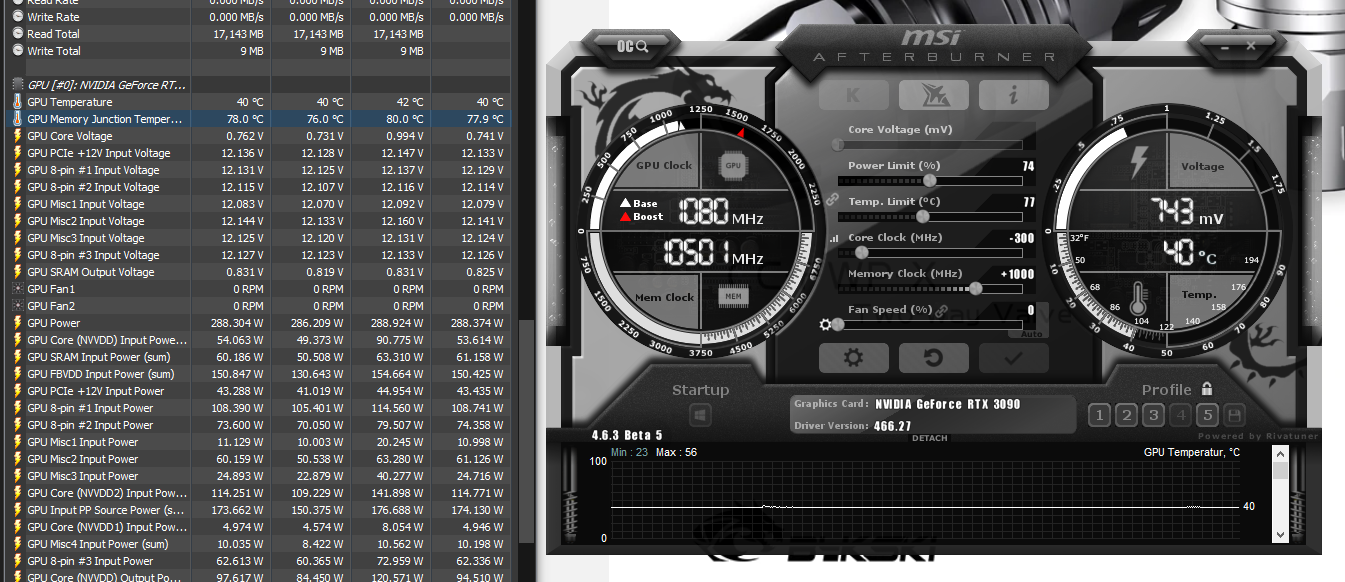Click the HWiNFO sensor list vertical scrollbar
This screenshot has width=1345, height=582.
524,430
